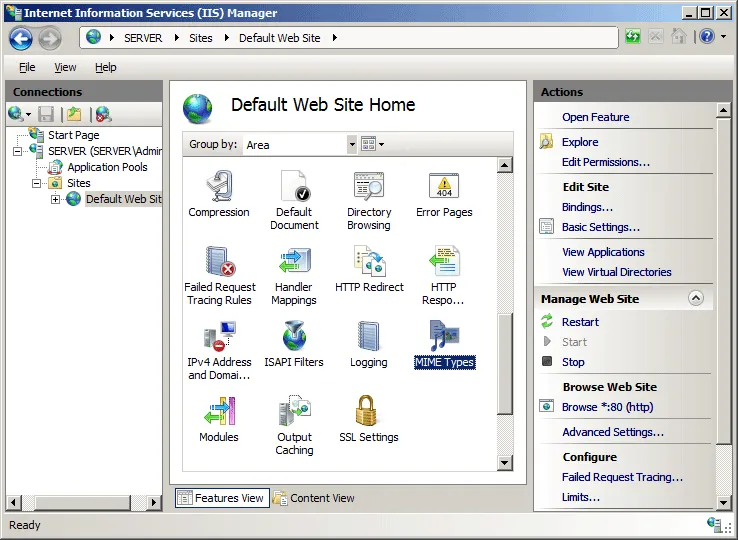Click the SERVER breadcrumb in address bar

pos(143,38)
